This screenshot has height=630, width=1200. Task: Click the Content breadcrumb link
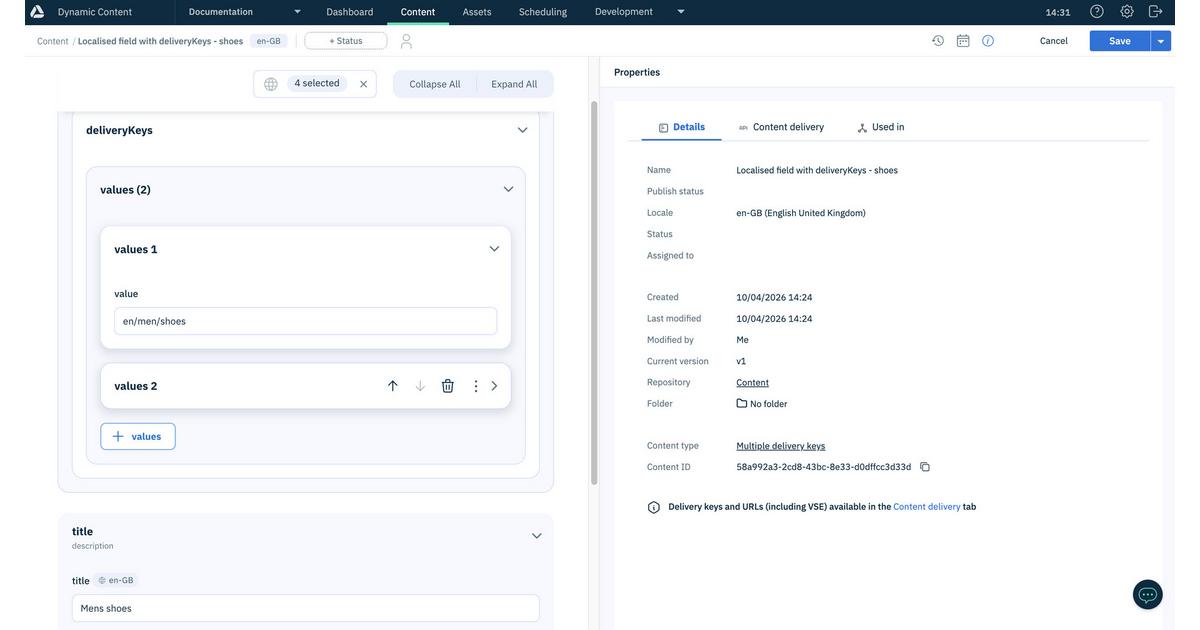click(53, 41)
